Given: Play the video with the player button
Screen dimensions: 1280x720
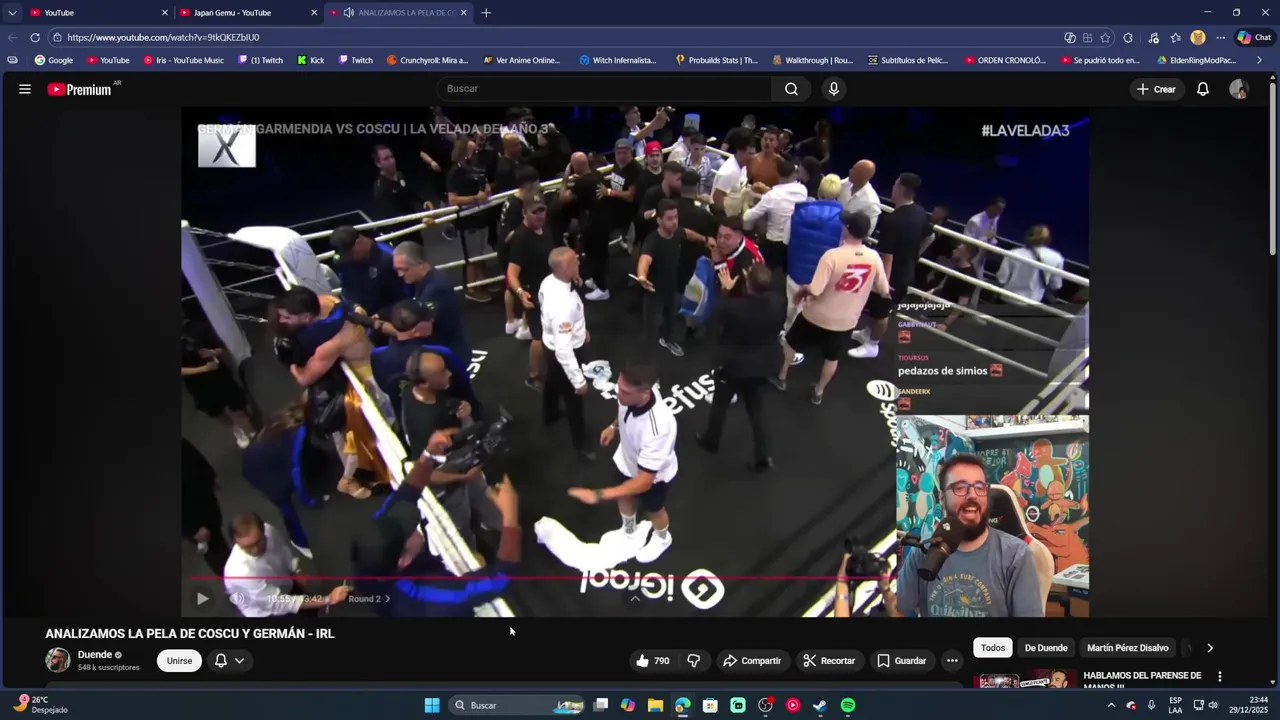Looking at the screenshot, I should point(202,599).
